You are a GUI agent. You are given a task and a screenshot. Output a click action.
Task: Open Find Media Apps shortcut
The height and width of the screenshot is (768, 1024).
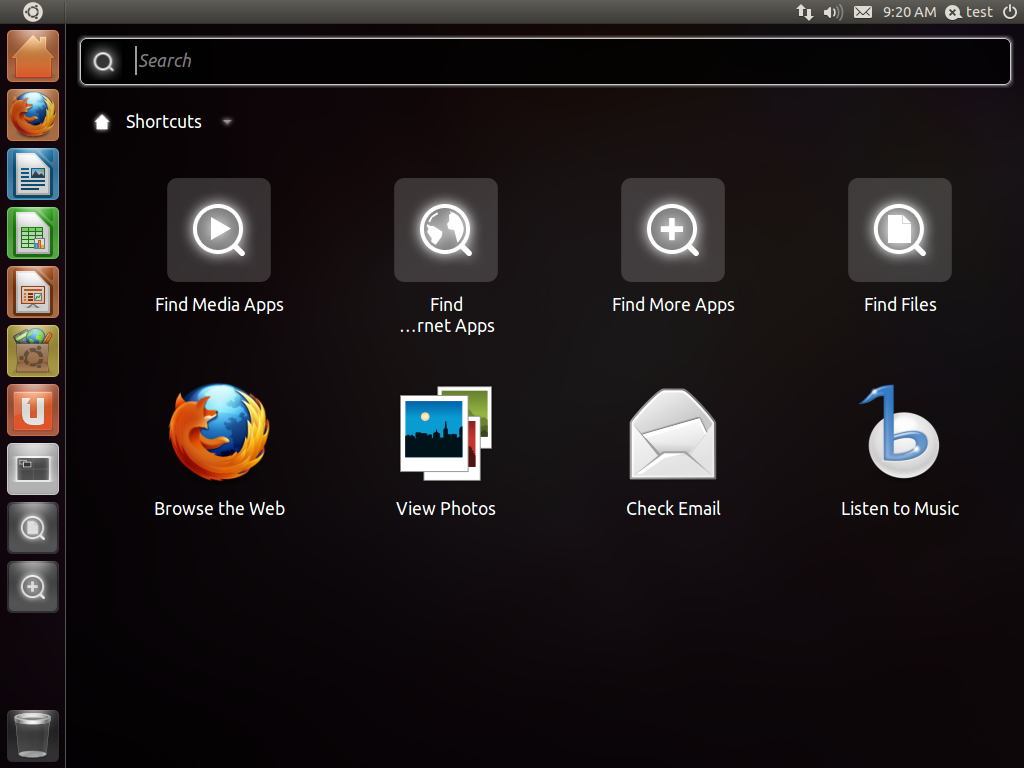[x=219, y=230]
